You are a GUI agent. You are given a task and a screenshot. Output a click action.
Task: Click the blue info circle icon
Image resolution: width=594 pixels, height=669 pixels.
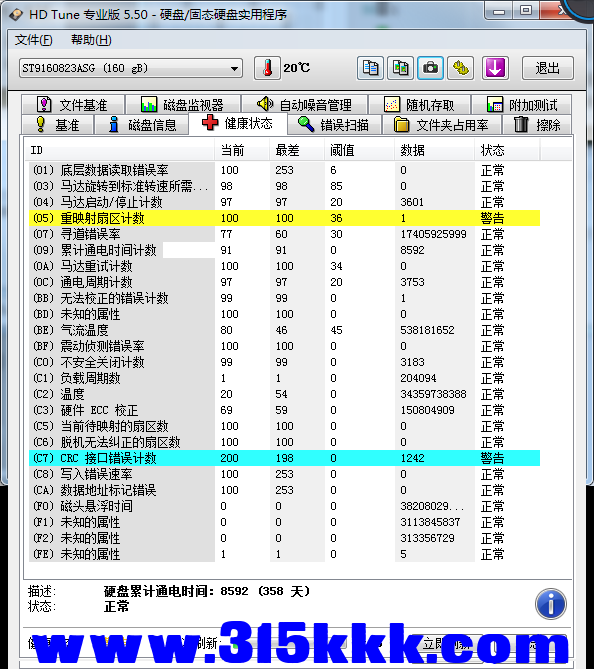(x=550, y=604)
